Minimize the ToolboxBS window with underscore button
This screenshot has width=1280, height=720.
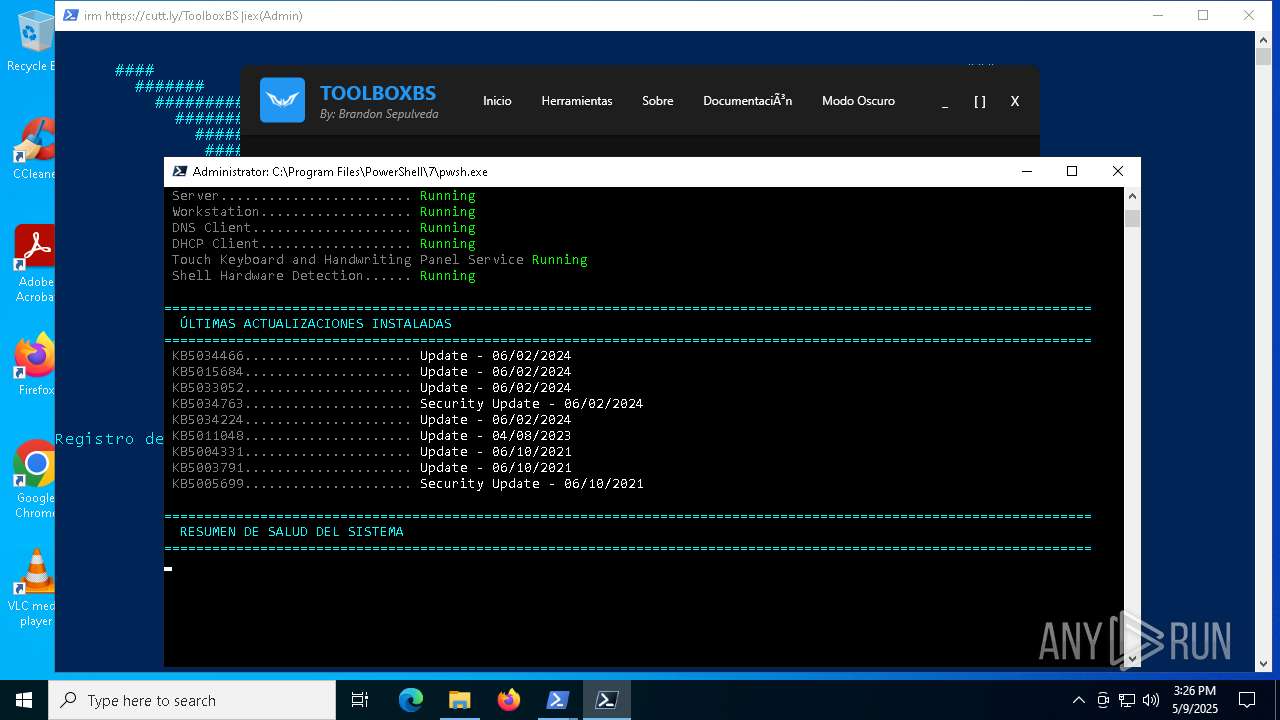pos(945,102)
